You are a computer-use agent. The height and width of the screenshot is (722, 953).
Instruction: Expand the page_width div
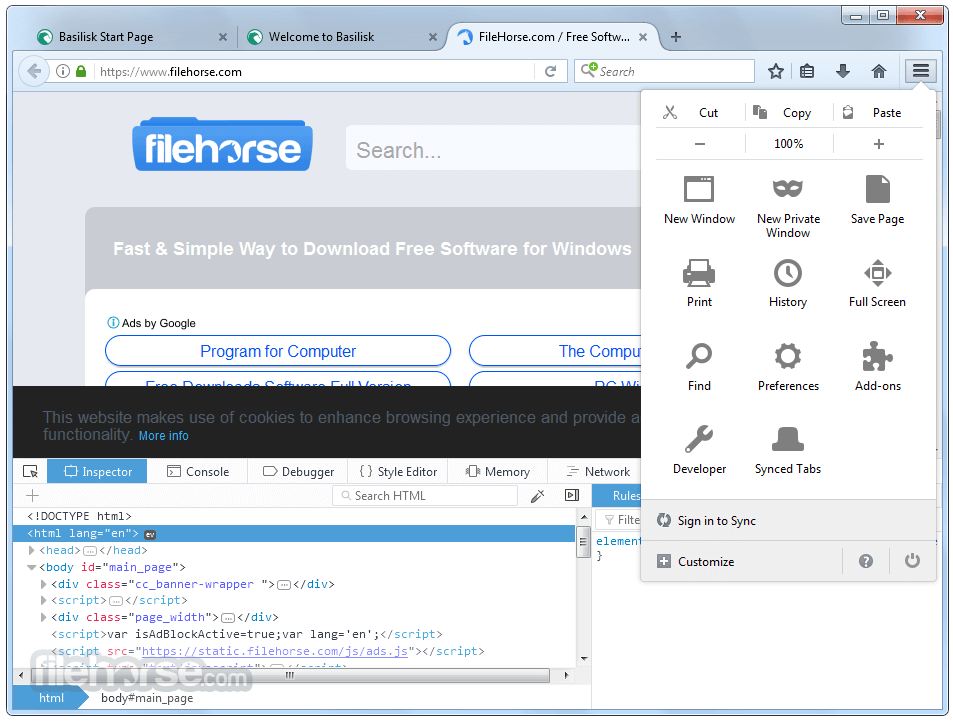coord(43,617)
